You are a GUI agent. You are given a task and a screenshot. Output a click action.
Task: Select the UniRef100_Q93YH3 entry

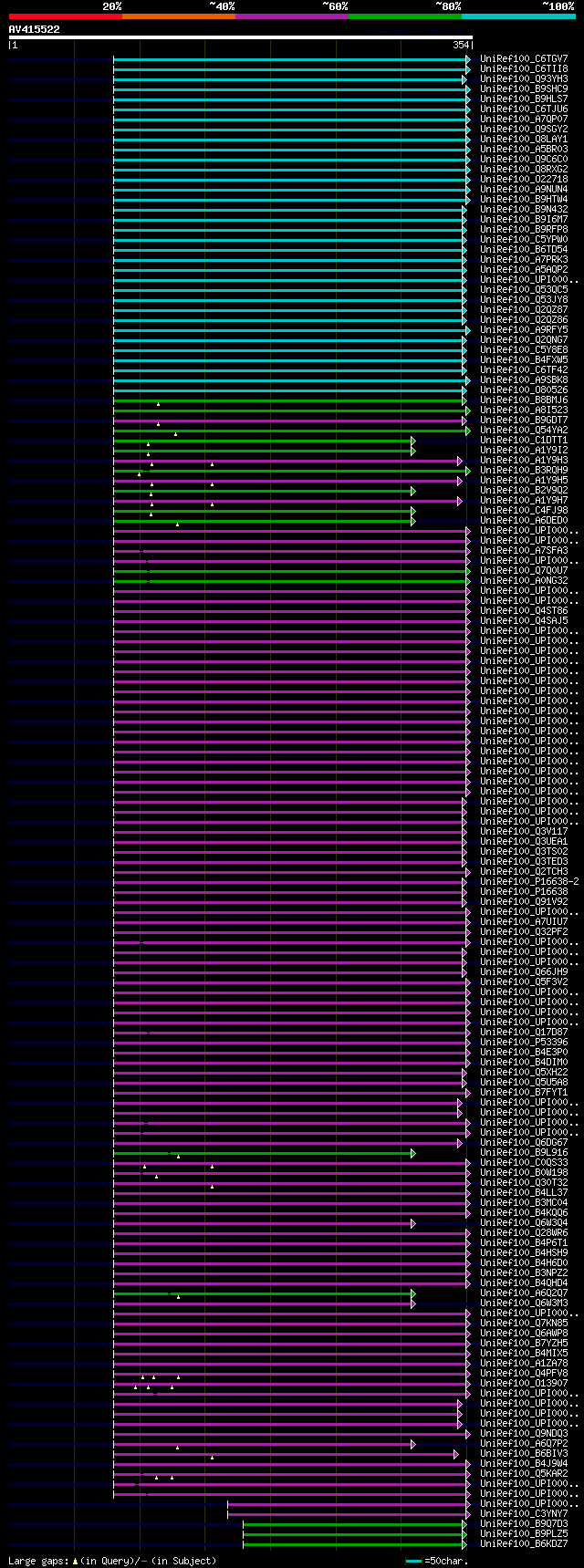click(x=524, y=79)
